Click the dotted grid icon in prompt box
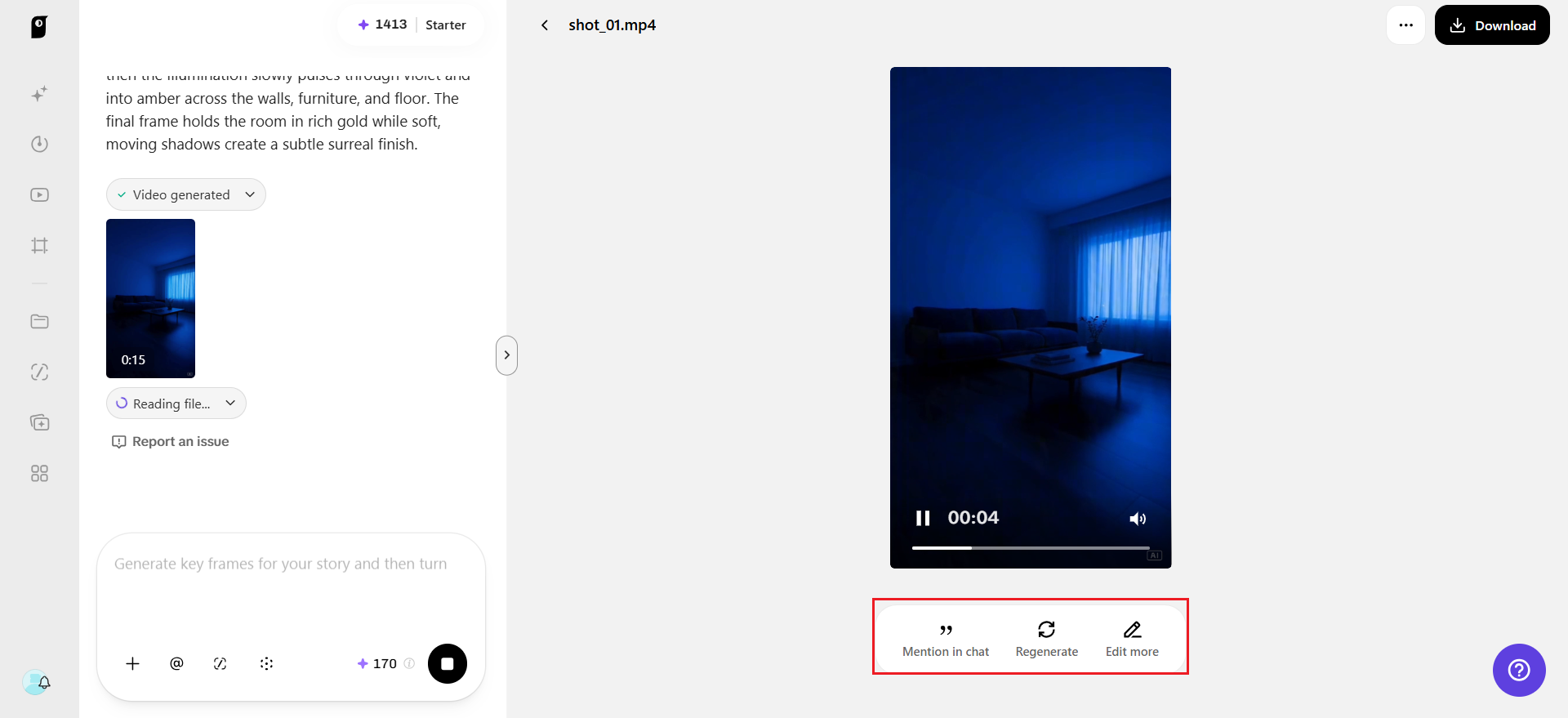Screen dimensions: 1568x718 (266, 663)
